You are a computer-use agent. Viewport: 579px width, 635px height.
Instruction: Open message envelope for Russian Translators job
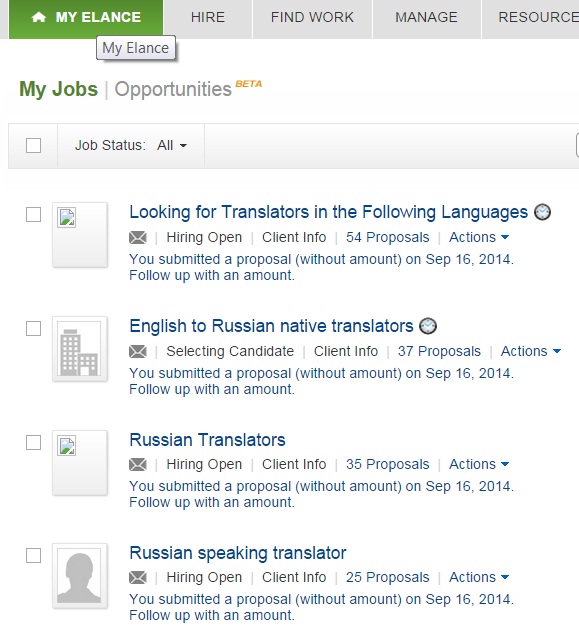[138, 465]
